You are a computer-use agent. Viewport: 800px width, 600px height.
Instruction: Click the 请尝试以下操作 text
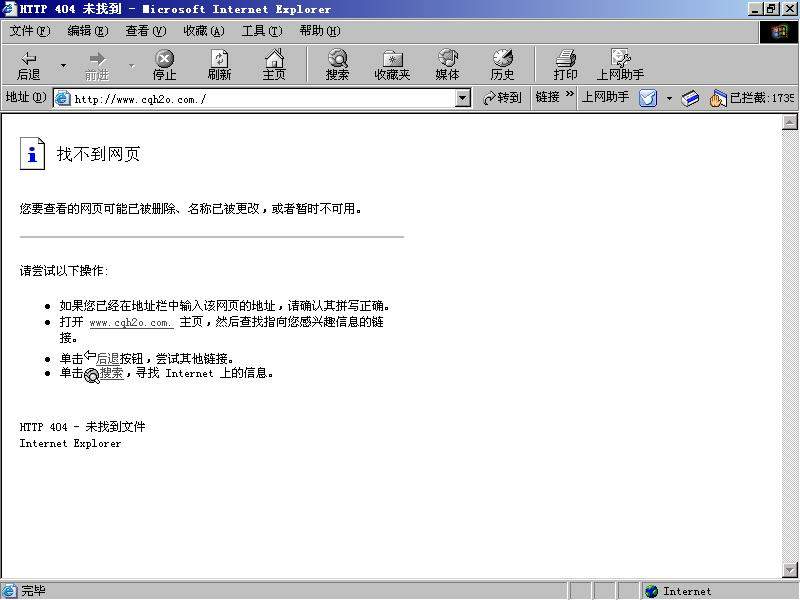click(x=64, y=270)
